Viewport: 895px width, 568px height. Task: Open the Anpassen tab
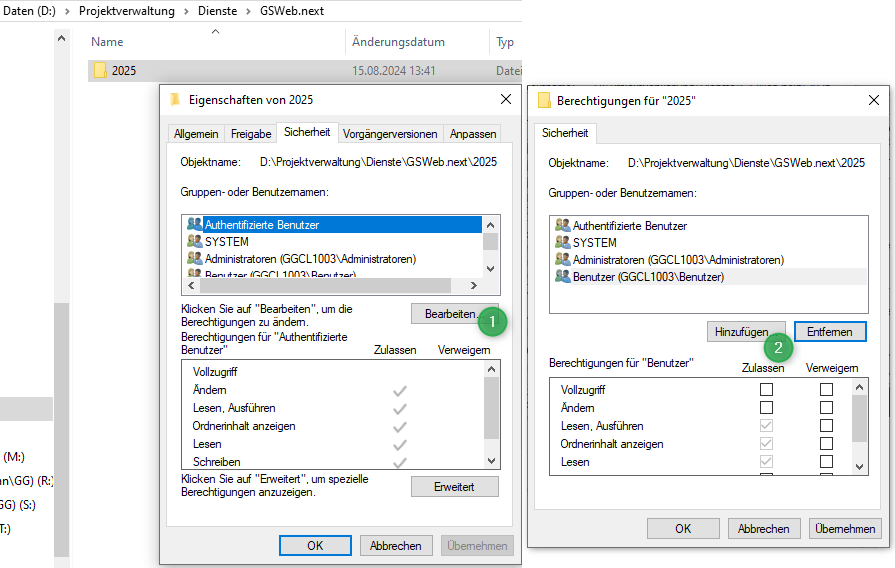473,134
